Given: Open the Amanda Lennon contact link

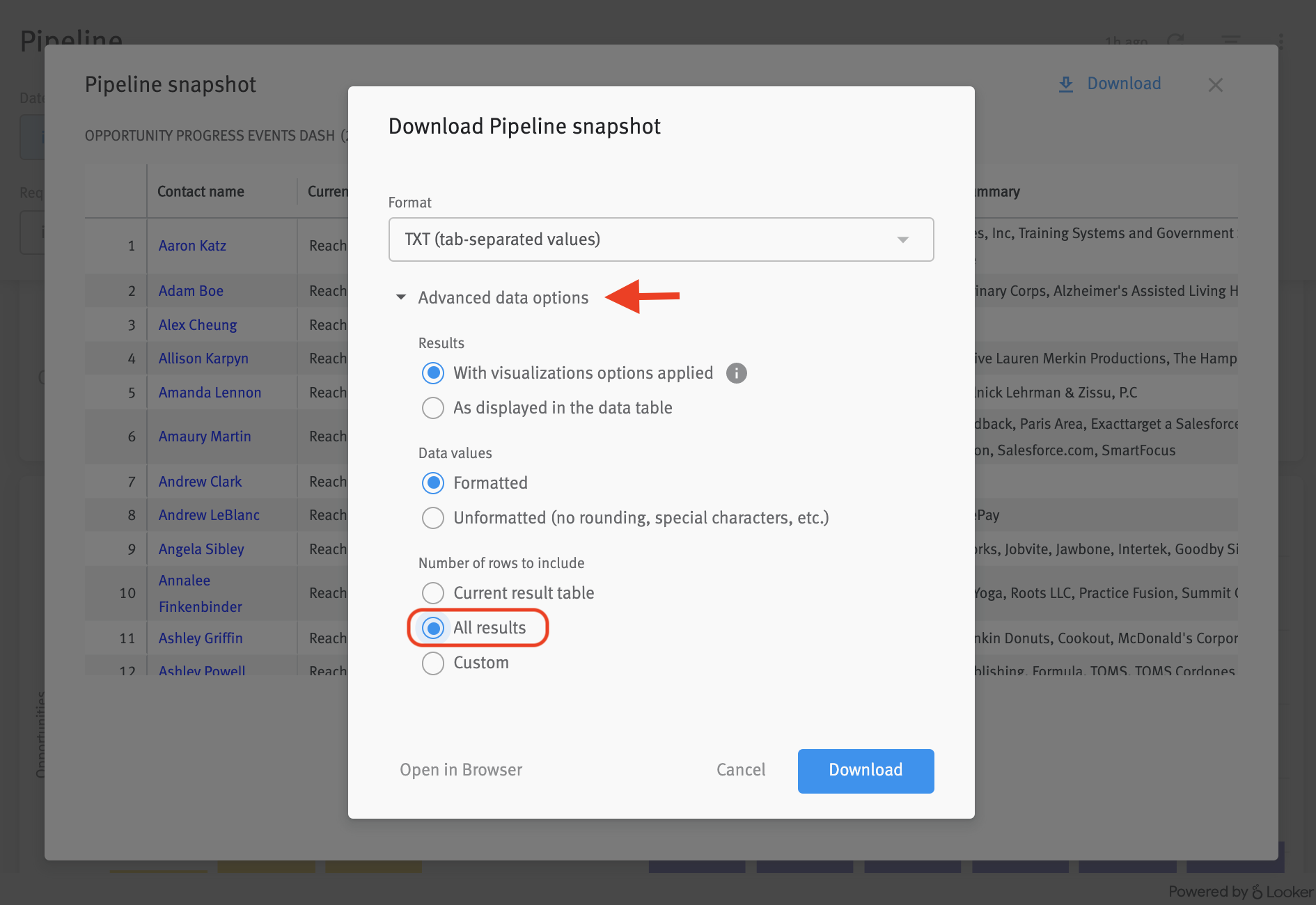Looking at the screenshot, I should point(210,392).
